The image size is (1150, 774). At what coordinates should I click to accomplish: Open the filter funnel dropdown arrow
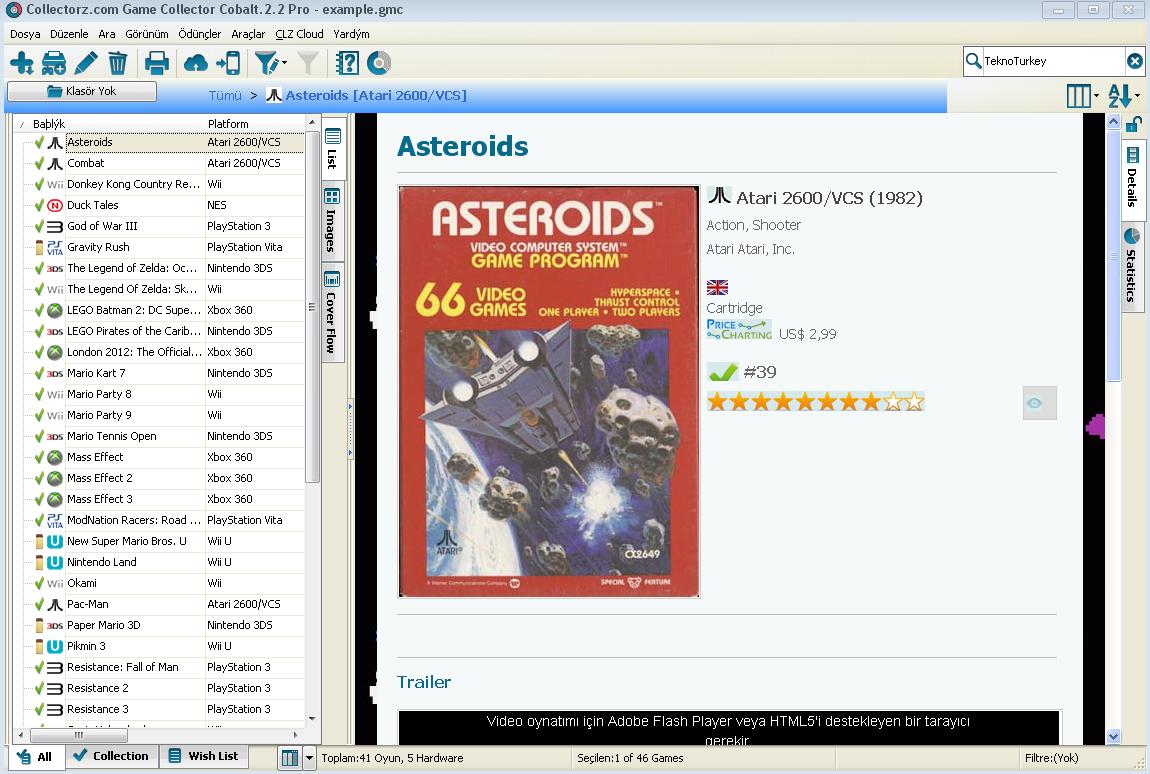click(285, 64)
